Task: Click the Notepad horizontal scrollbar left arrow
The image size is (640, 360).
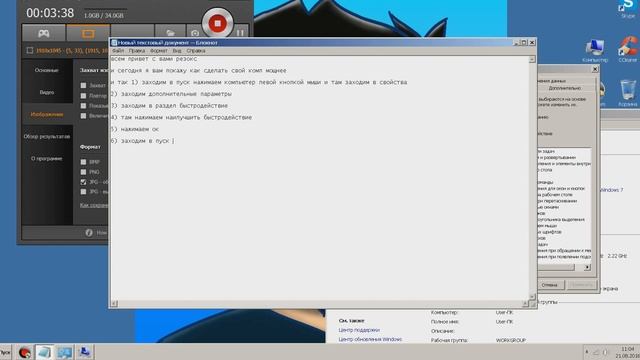Action: (x=114, y=304)
